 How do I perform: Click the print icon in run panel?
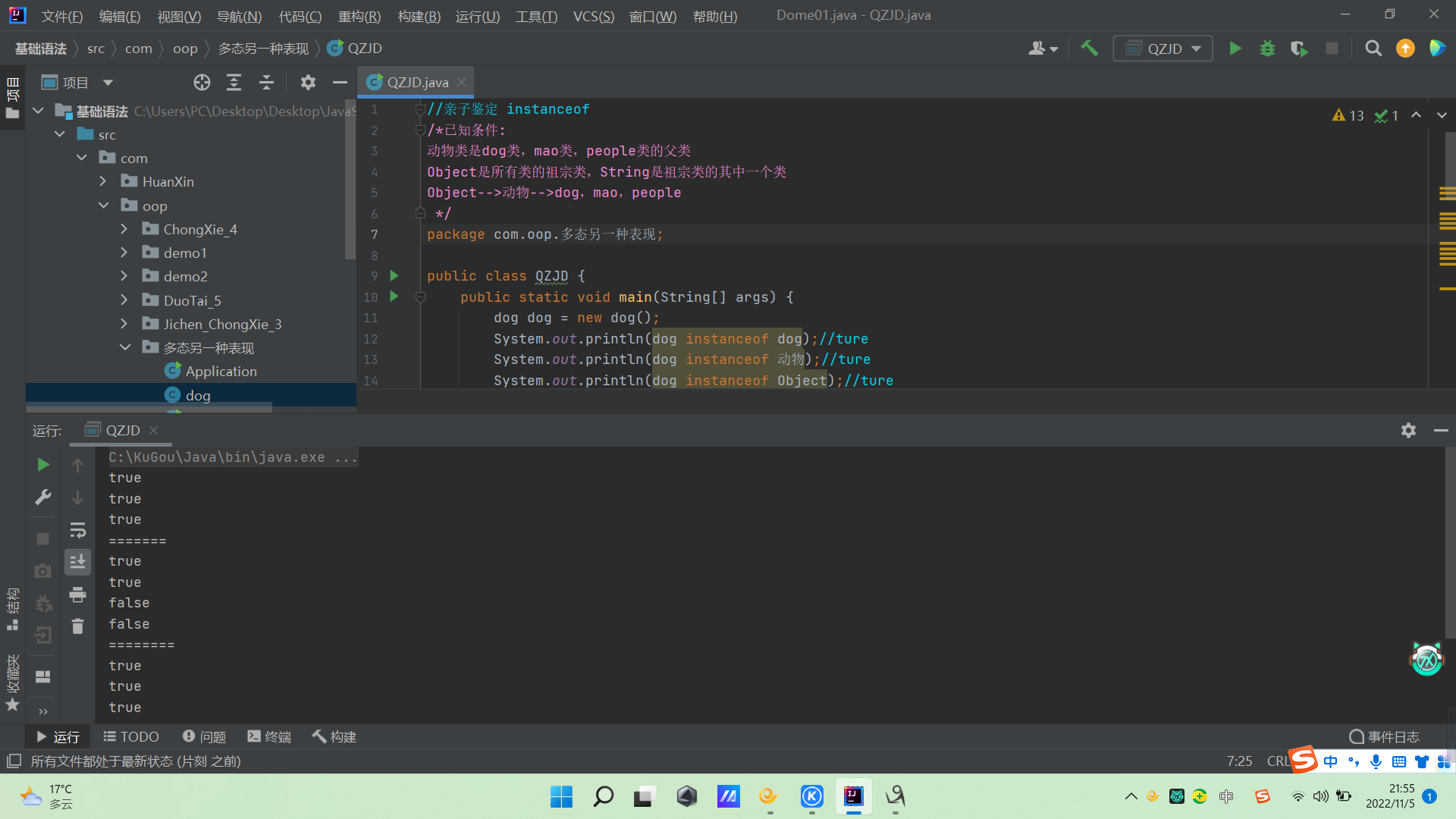click(77, 595)
